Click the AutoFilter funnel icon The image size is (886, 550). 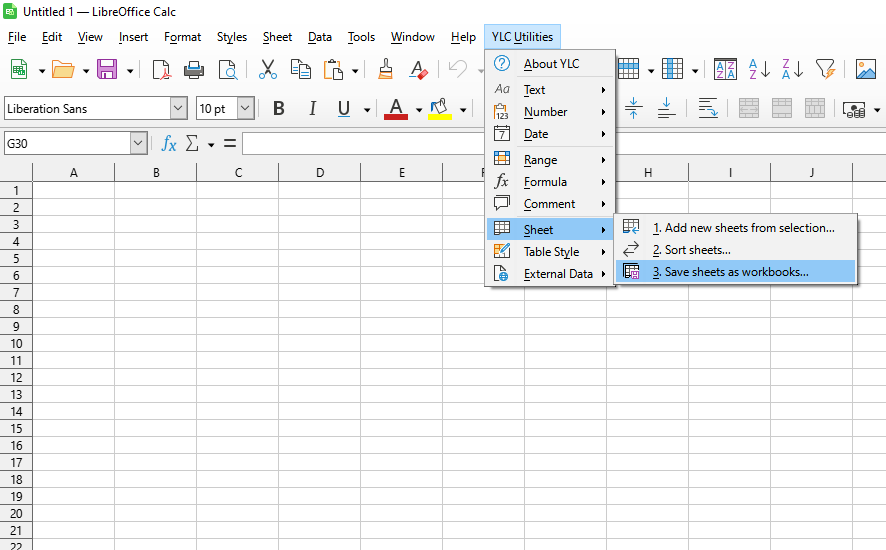pyautogui.click(x=825, y=69)
